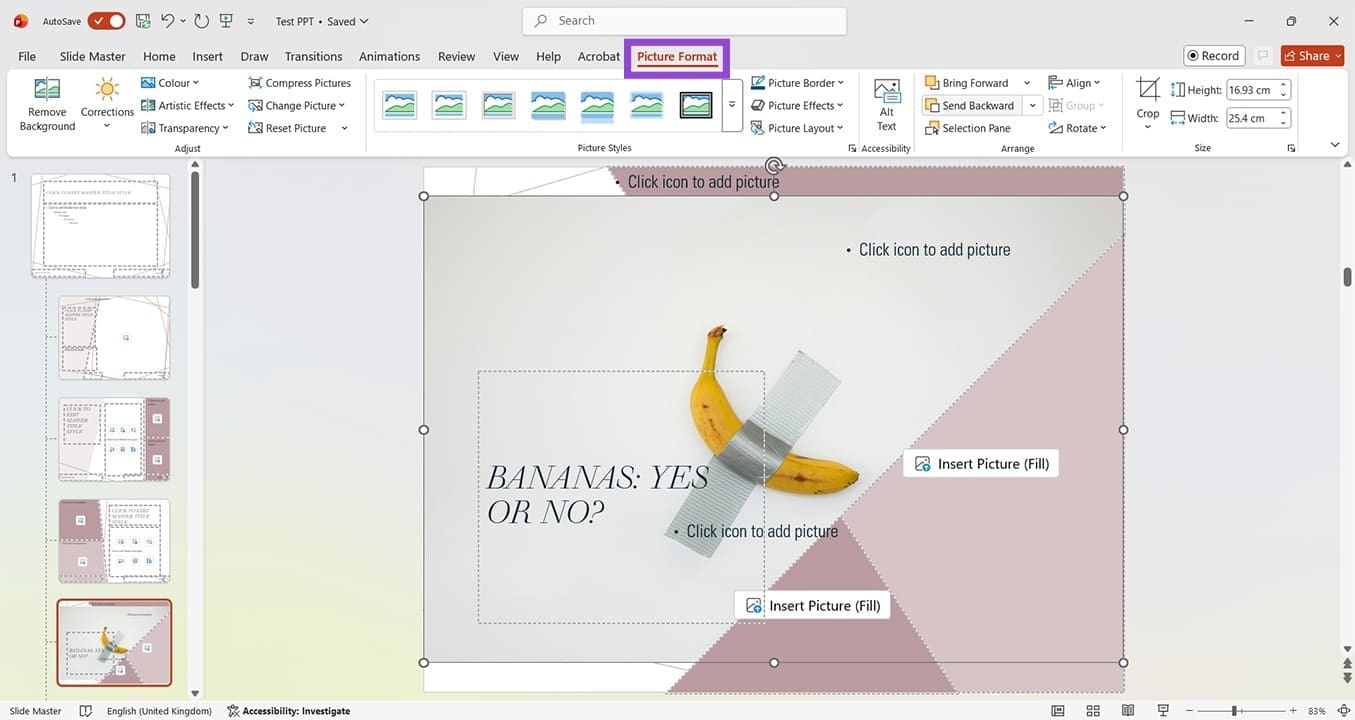Switch to Reading view in status bar
Viewport: 1355px width, 720px height.
pyautogui.click(x=1127, y=711)
